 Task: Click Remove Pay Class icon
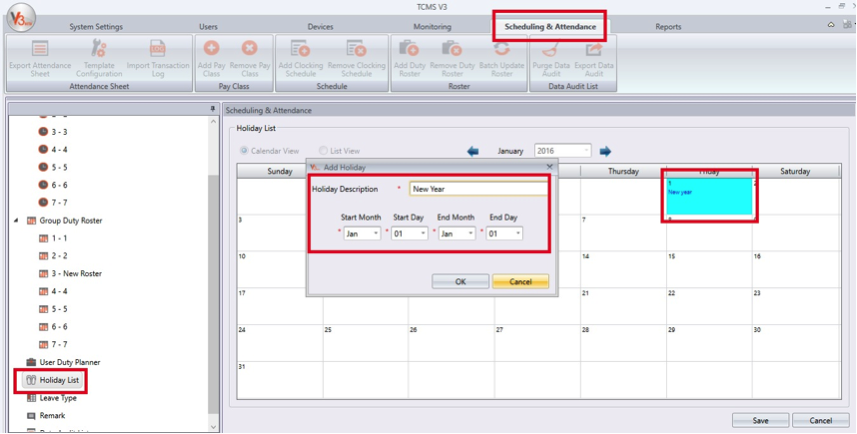[249, 49]
